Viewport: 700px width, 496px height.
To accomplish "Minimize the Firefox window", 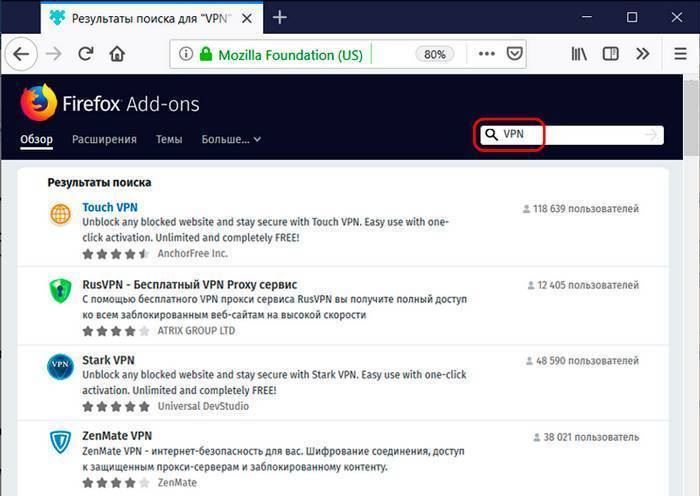I will click(587, 17).
